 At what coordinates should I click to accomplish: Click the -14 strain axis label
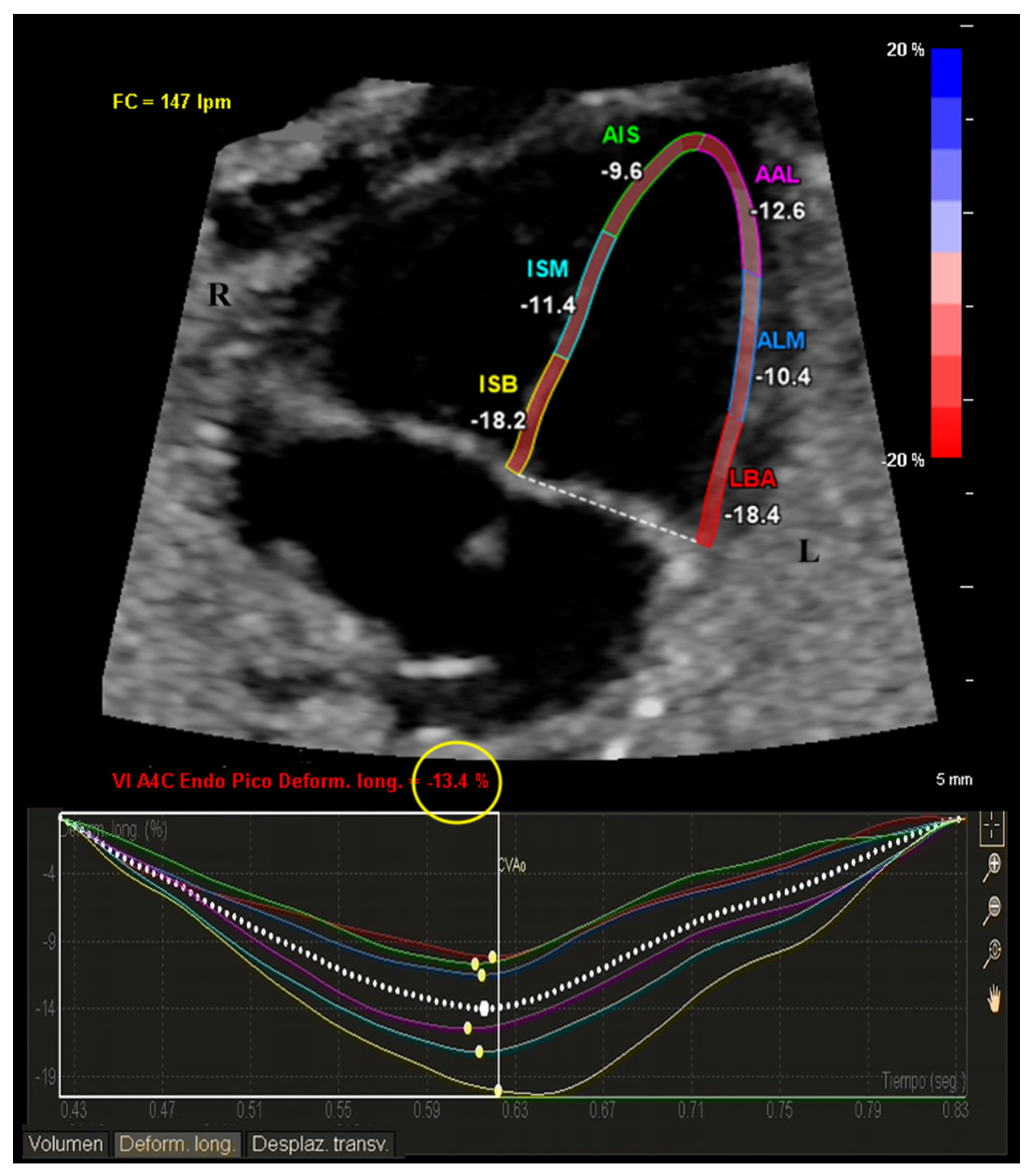[46, 1008]
